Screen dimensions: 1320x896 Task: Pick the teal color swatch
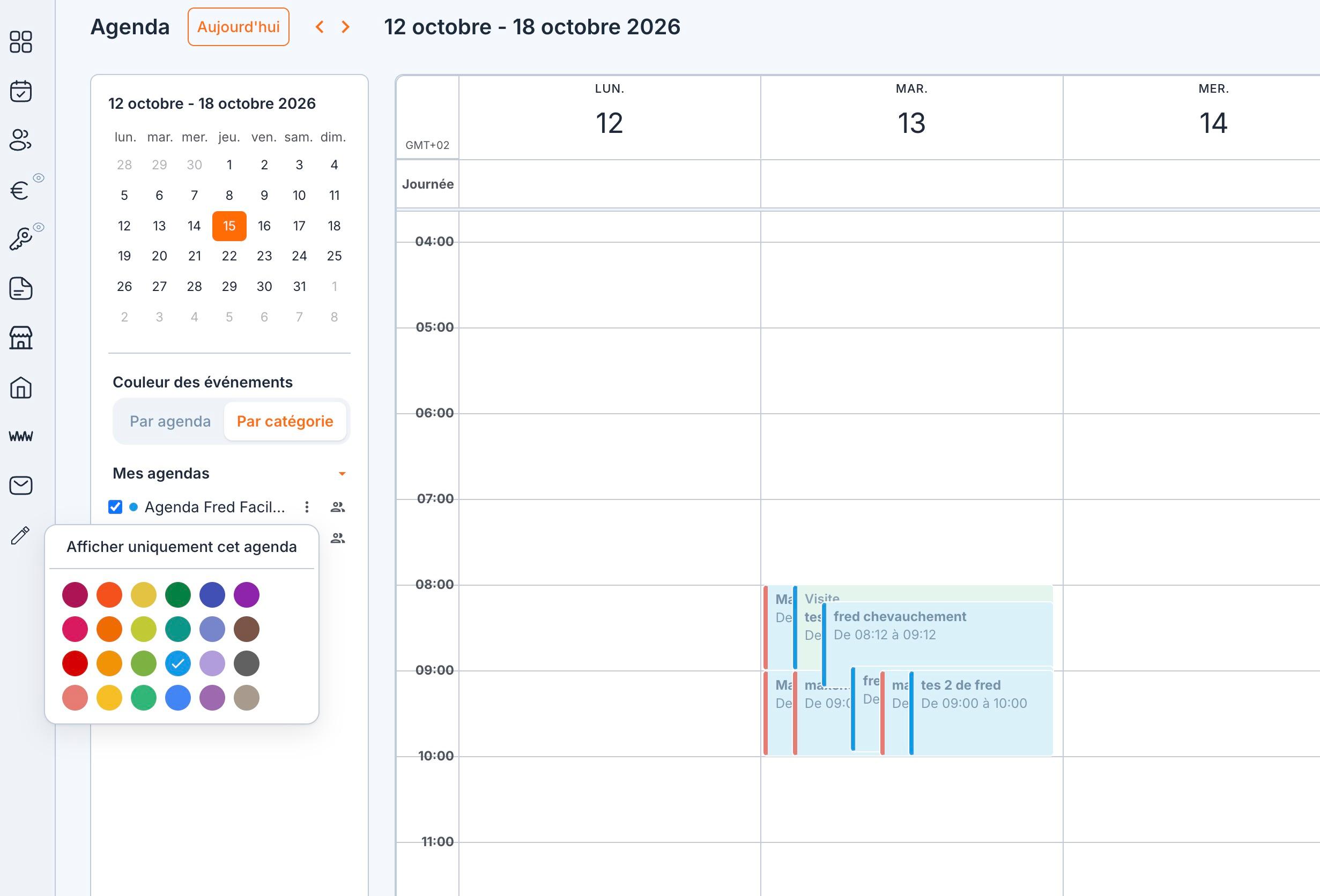(x=178, y=629)
